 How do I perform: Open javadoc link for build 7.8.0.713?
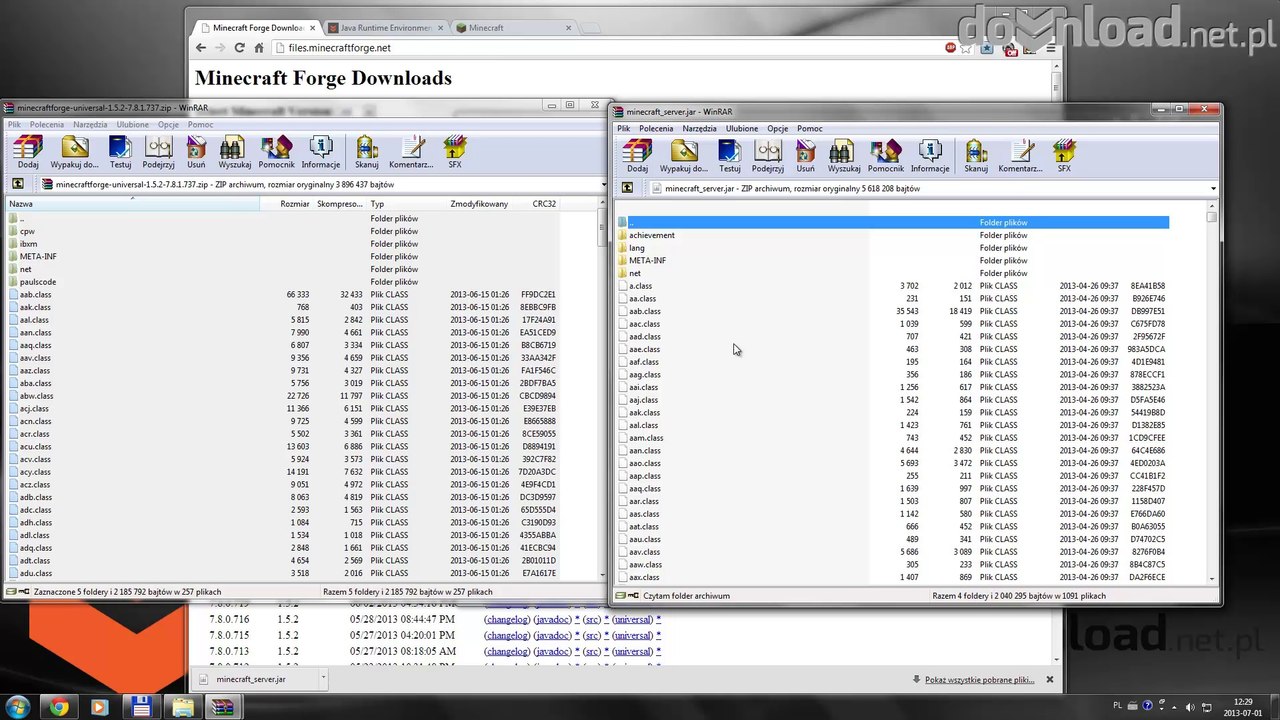(552, 651)
